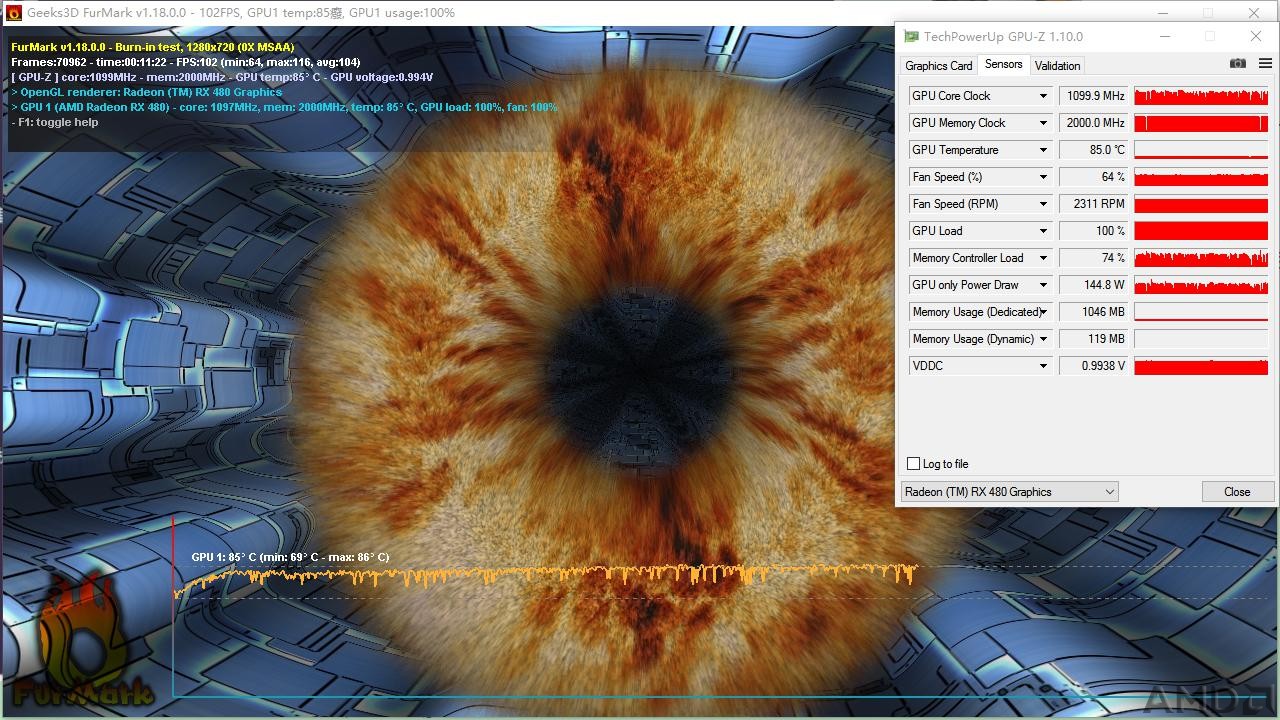1280x720 pixels.
Task: Click the GPU-Z title bar app icon
Action: (x=911, y=36)
